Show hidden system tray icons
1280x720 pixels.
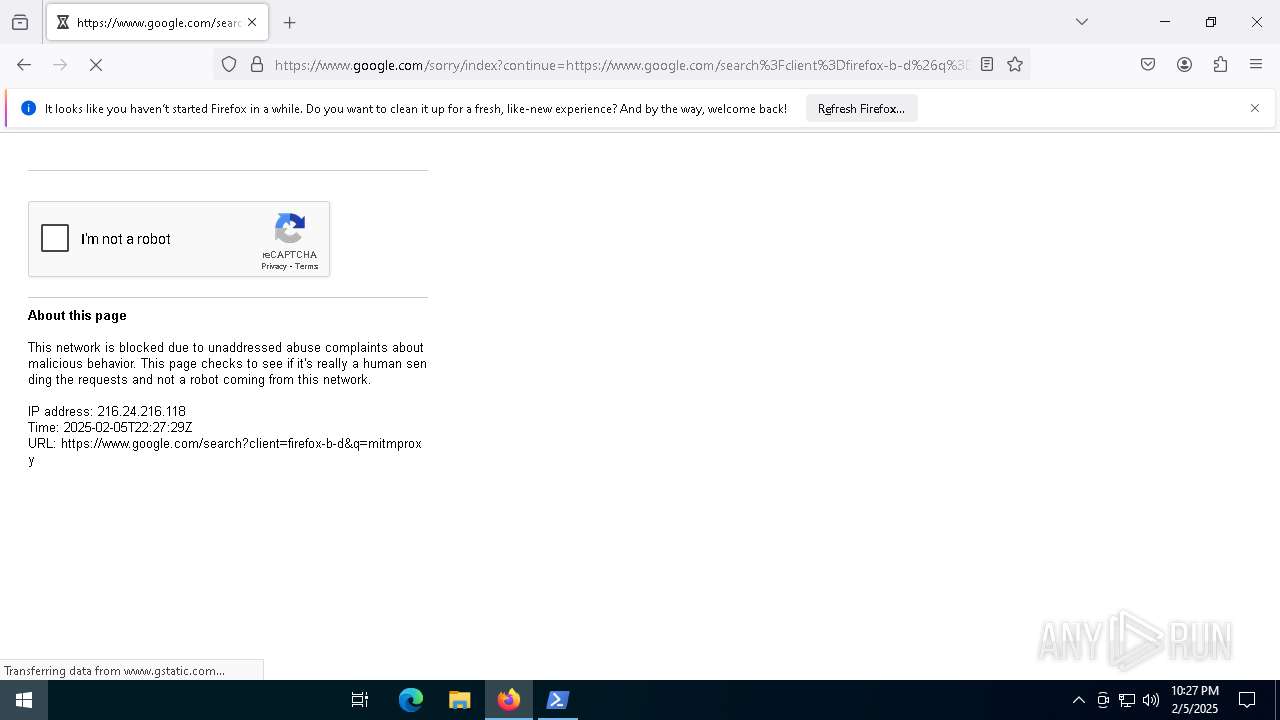pos(1078,700)
